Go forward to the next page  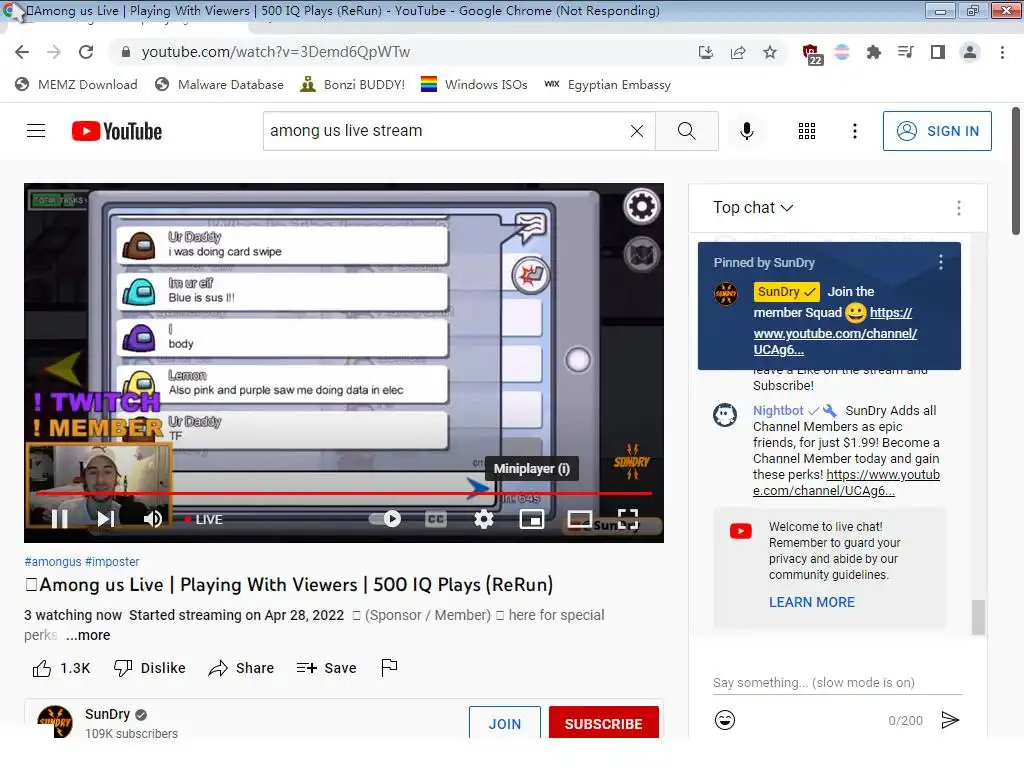(54, 52)
